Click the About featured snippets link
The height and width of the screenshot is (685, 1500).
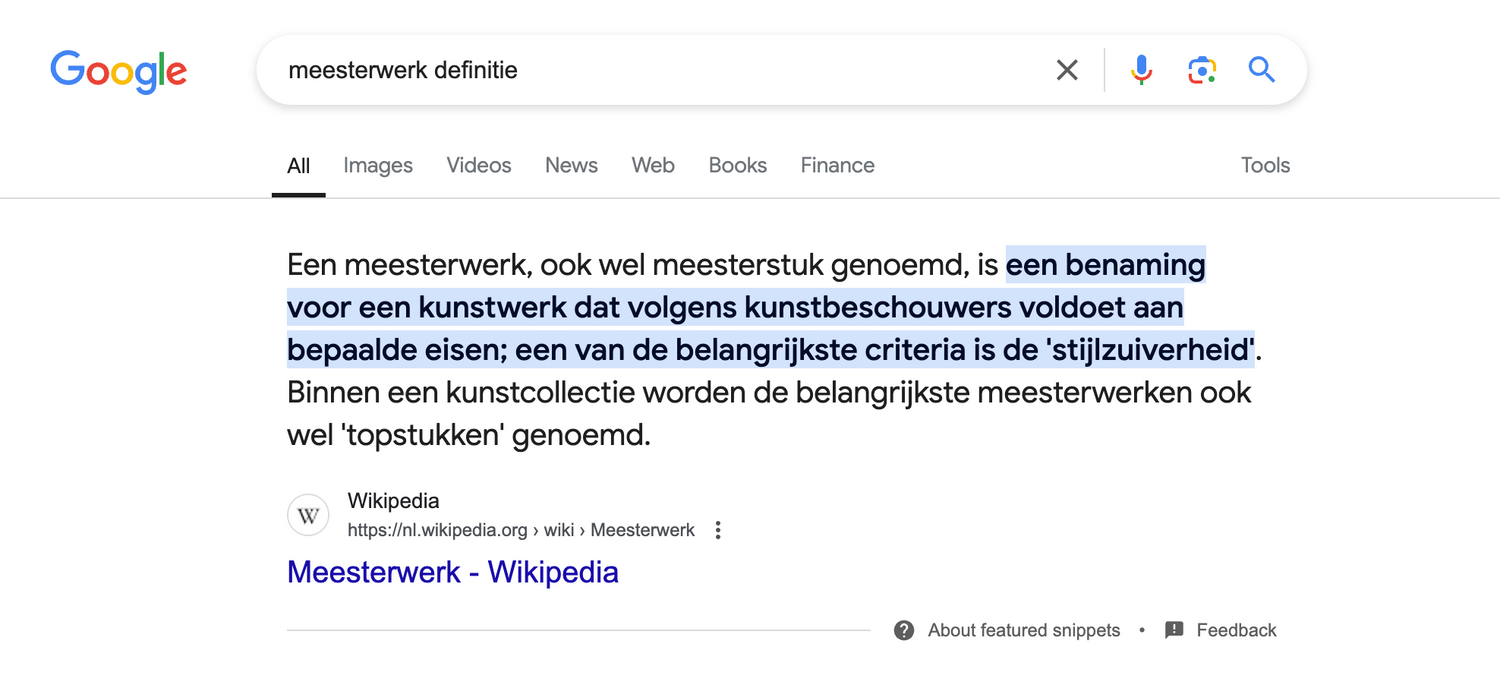tap(1024, 630)
